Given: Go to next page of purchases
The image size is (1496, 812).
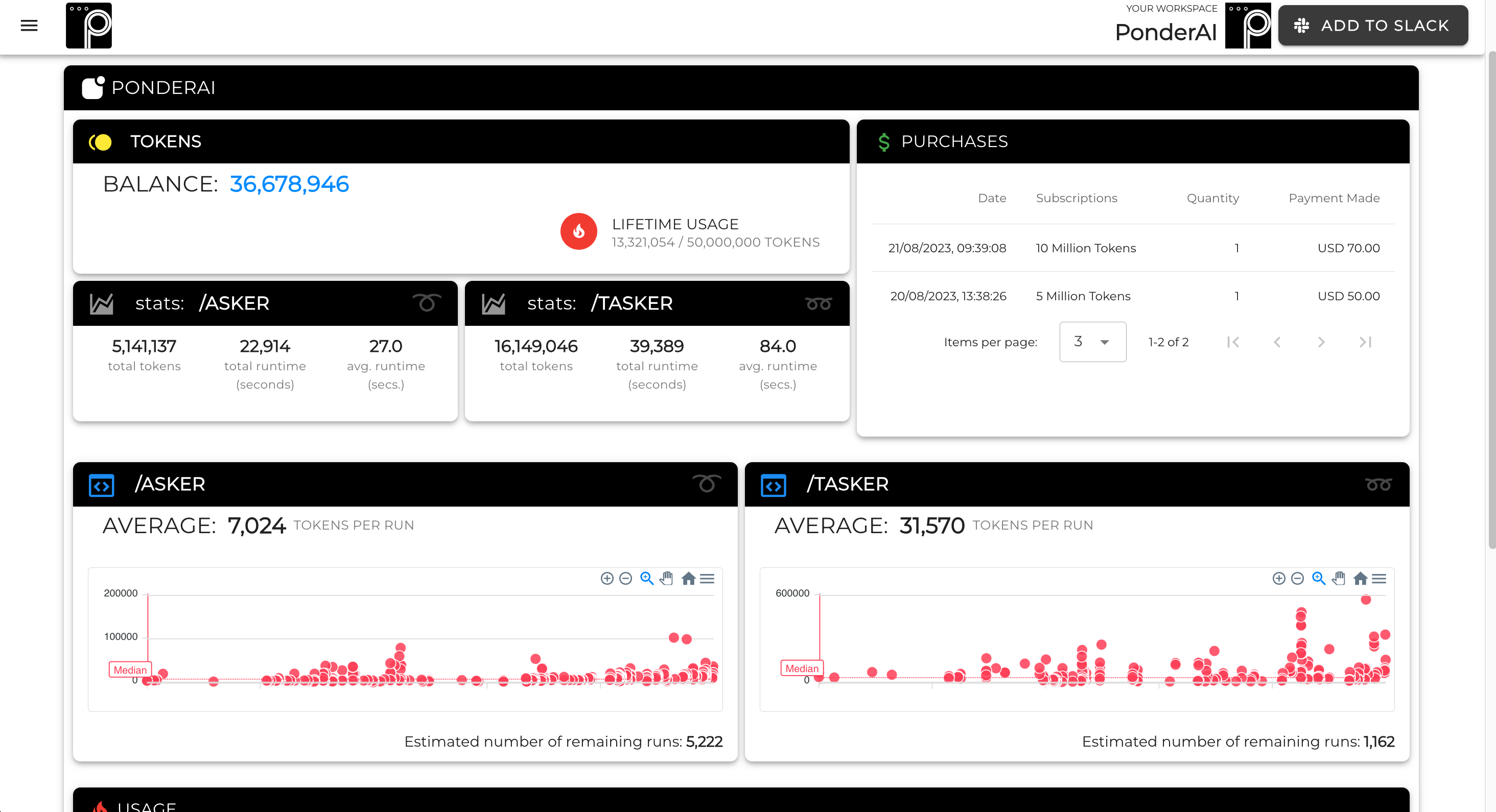Looking at the screenshot, I should tap(1321, 342).
